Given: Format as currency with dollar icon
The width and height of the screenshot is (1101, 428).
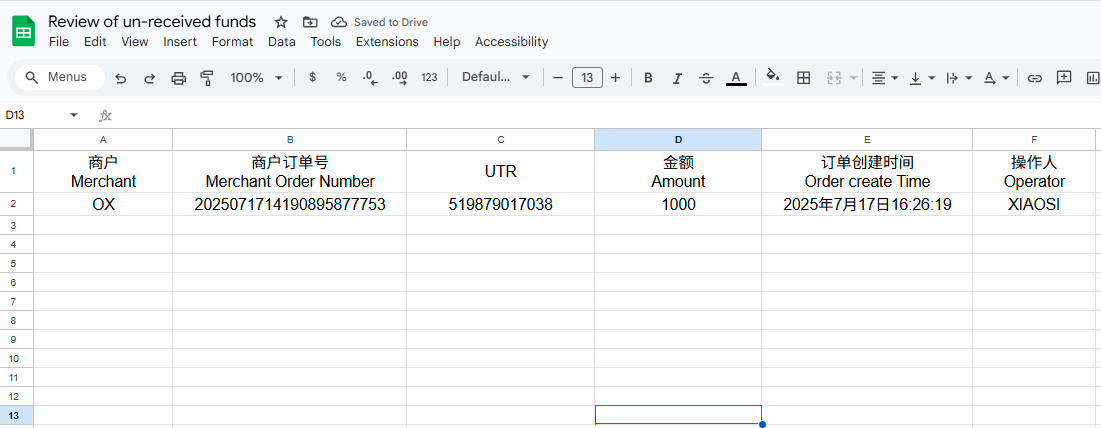Looking at the screenshot, I should click(312, 78).
